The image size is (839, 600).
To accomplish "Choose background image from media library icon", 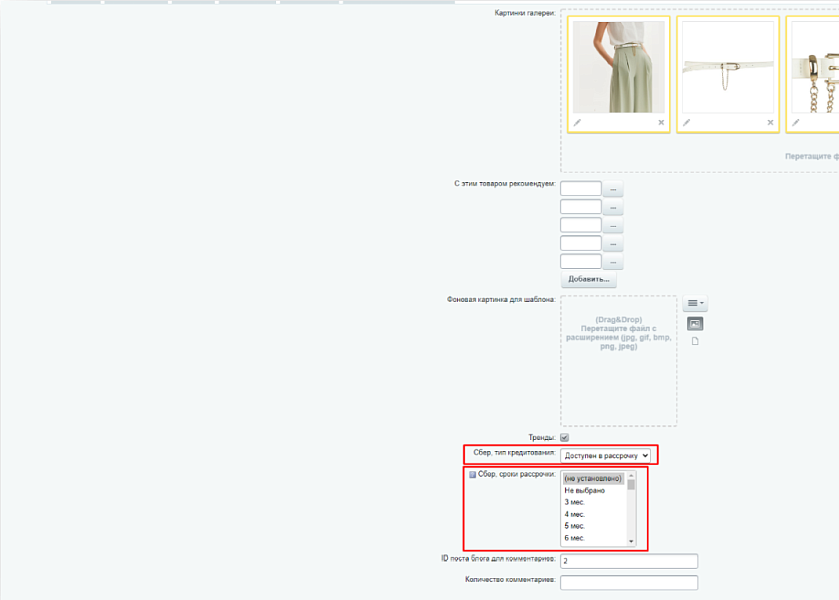I will click(695, 324).
